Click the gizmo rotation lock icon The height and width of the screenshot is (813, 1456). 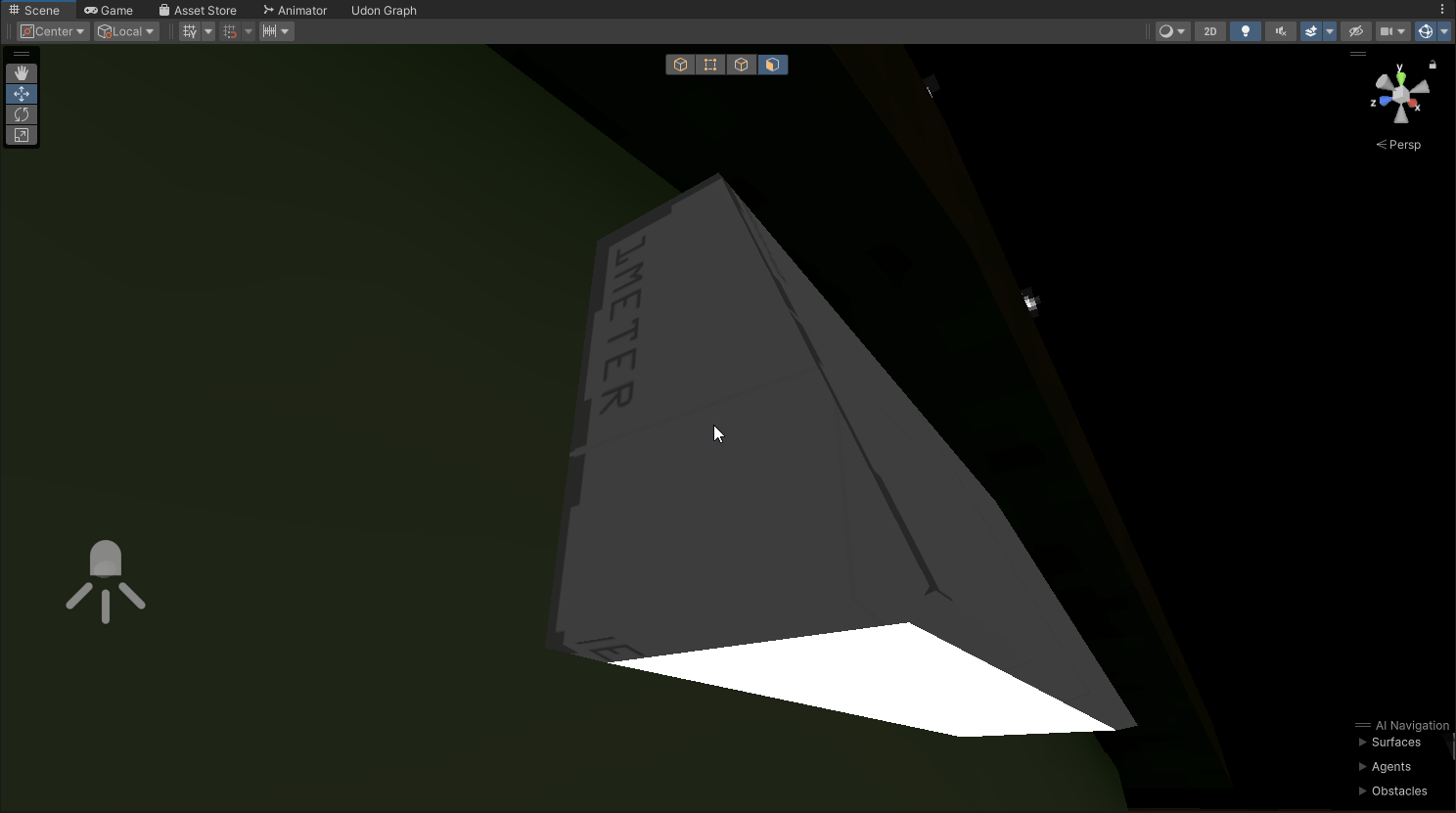click(1433, 66)
